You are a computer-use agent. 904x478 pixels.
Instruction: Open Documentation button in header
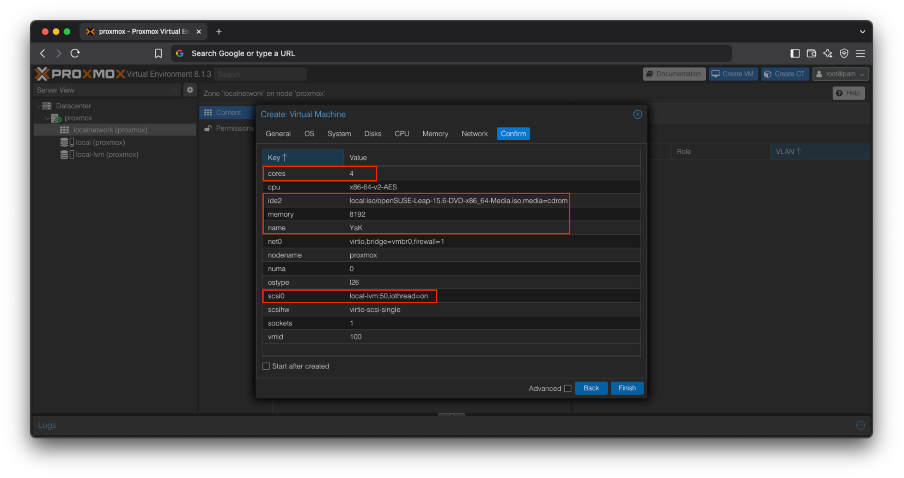(674, 74)
